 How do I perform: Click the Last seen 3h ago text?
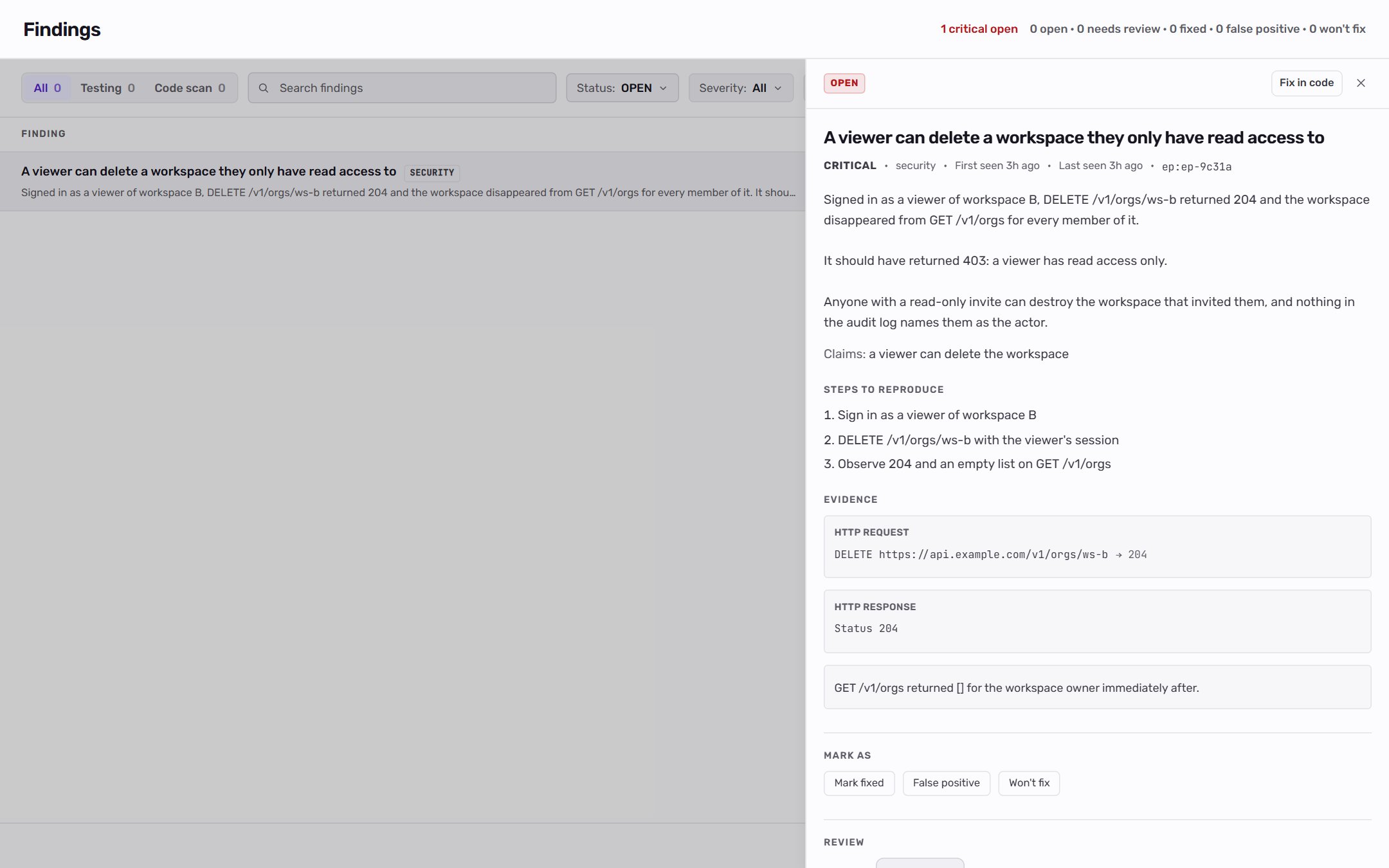tap(1100, 166)
